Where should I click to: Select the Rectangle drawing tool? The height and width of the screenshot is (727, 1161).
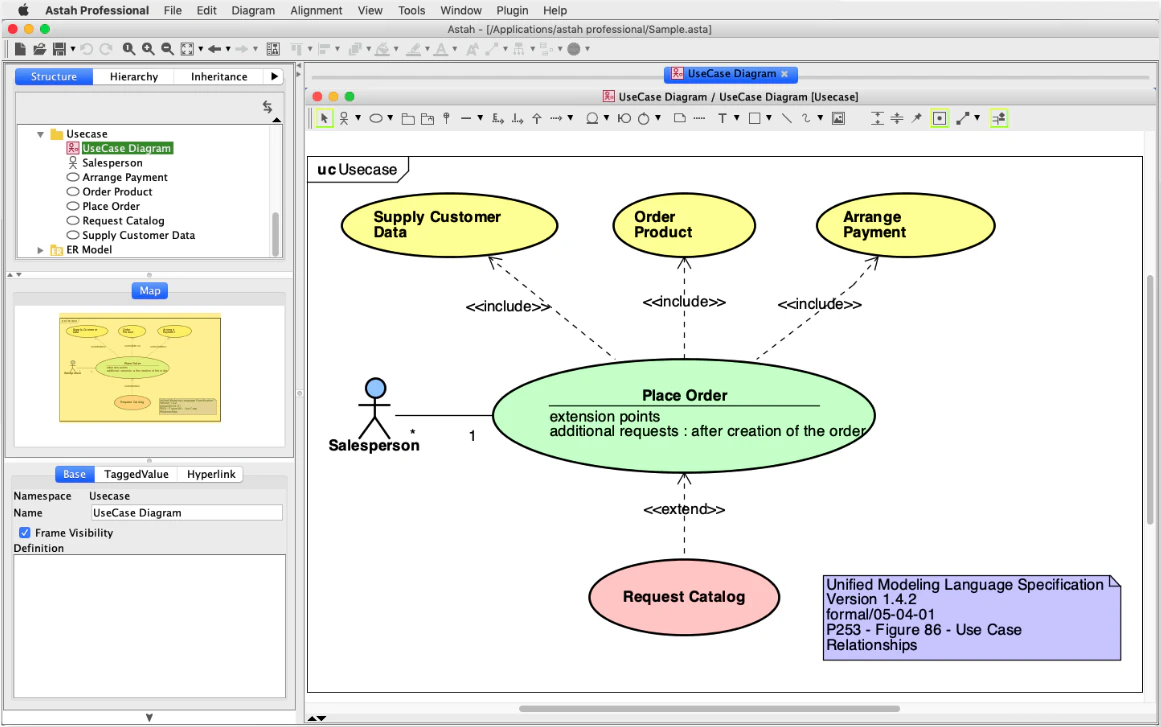754,118
